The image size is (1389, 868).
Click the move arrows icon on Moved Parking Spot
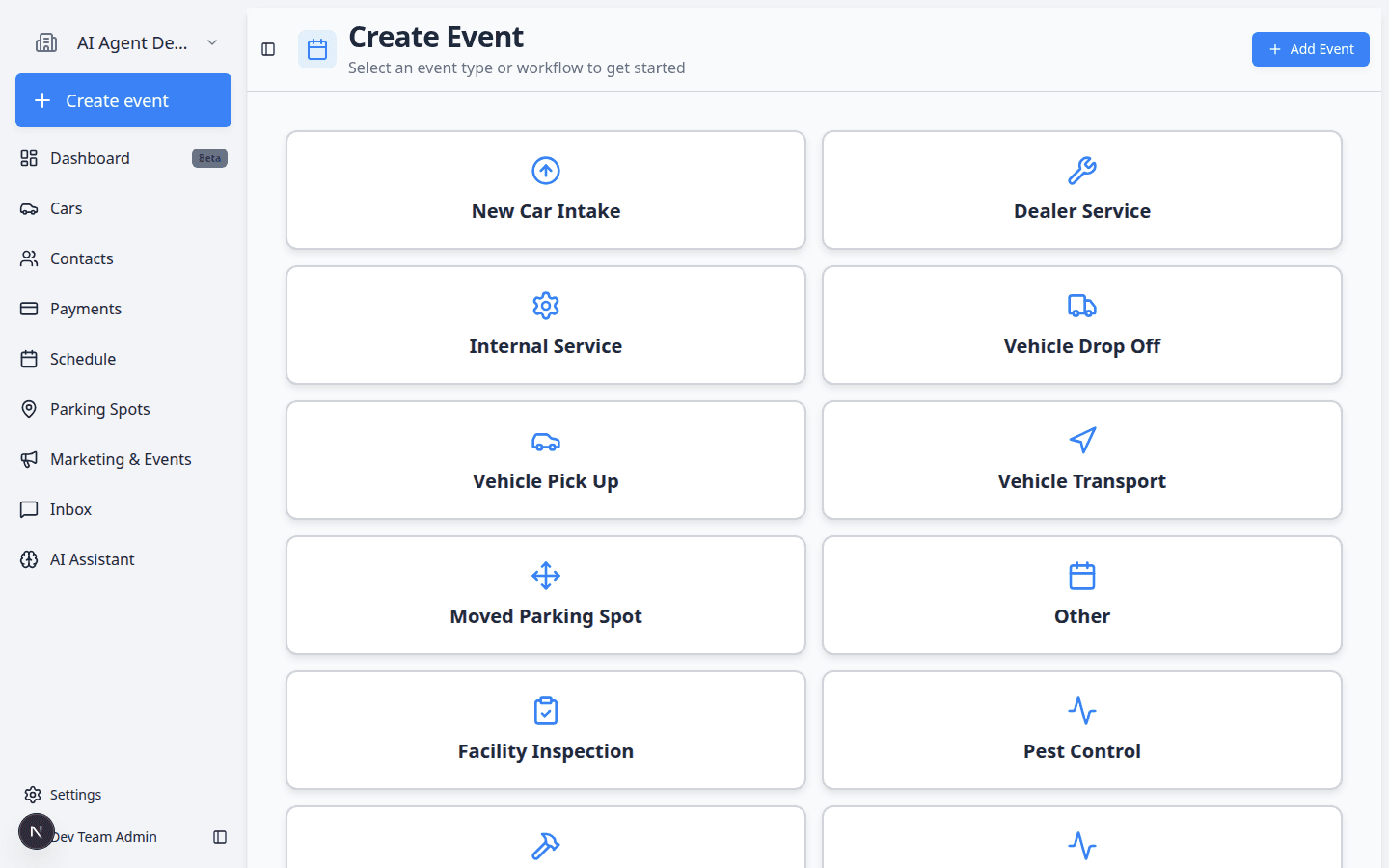click(546, 576)
